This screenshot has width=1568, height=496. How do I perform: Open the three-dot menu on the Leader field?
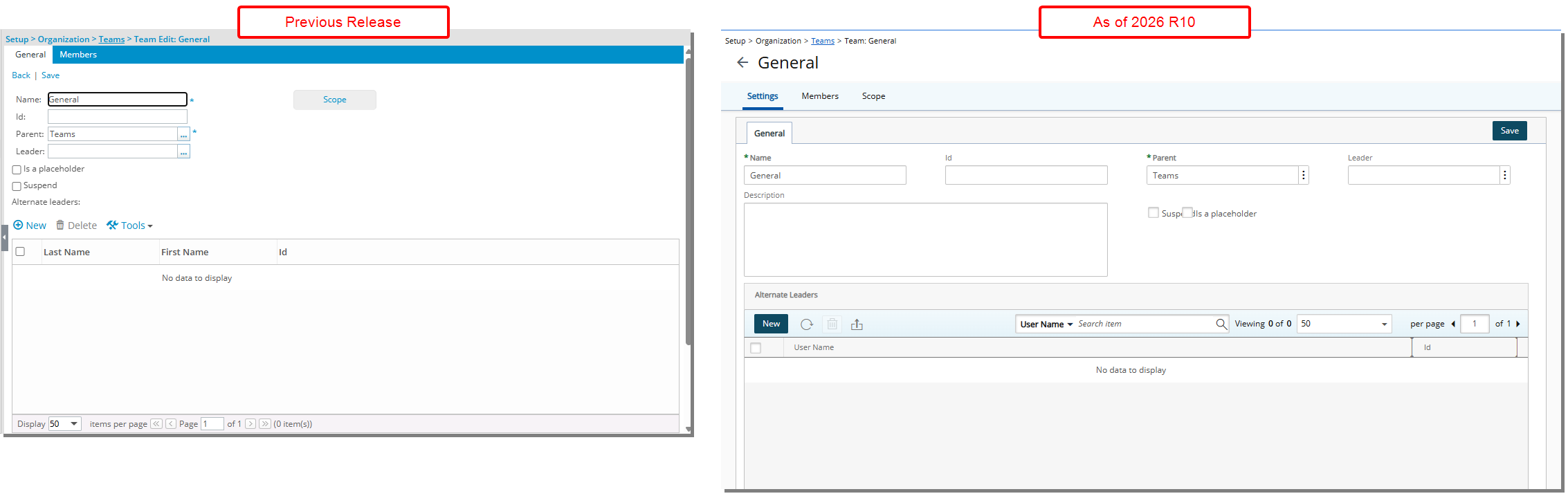pyautogui.click(x=1504, y=176)
